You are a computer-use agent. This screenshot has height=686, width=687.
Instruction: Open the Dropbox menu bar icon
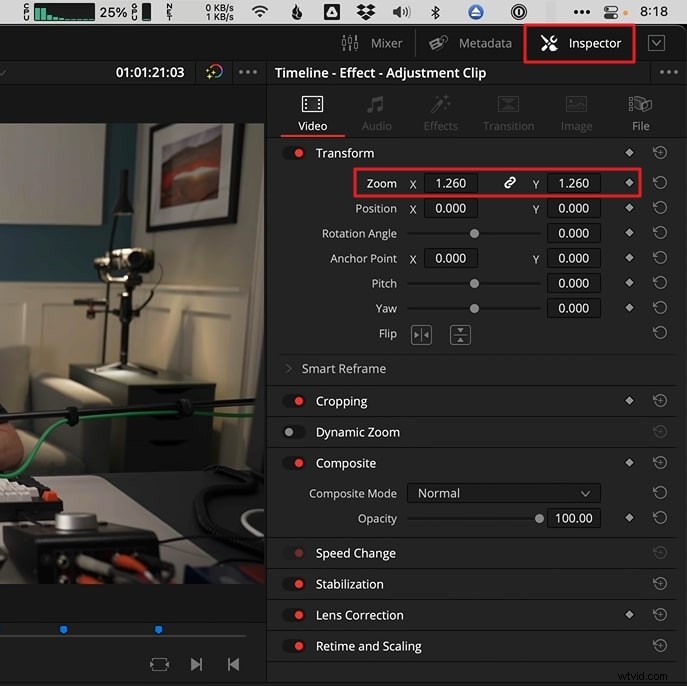pos(365,12)
